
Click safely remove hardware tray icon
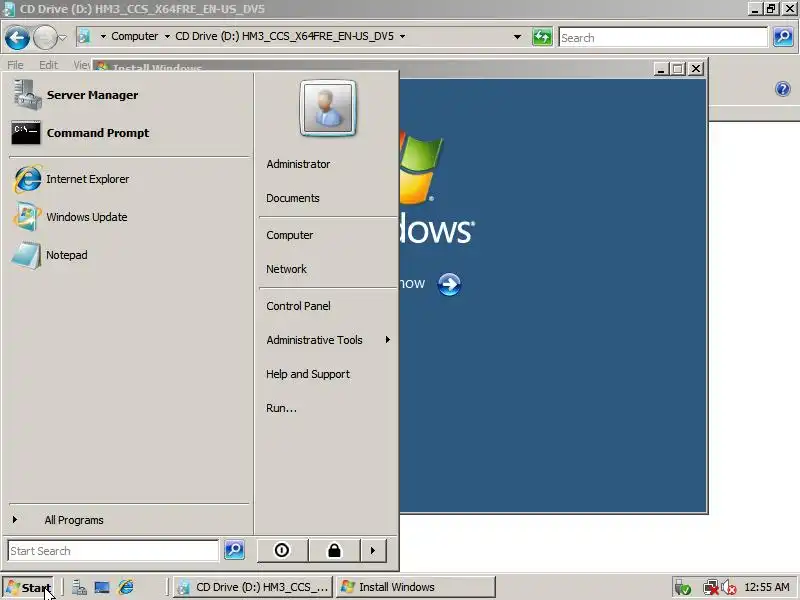click(x=682, y=588)
